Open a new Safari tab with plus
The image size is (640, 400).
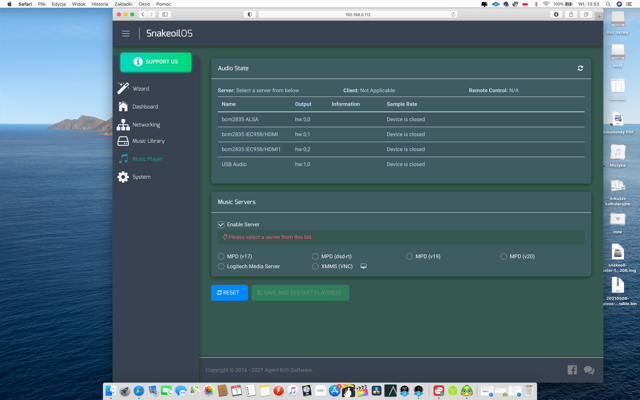pyautogui.click(x=598, y=16)
